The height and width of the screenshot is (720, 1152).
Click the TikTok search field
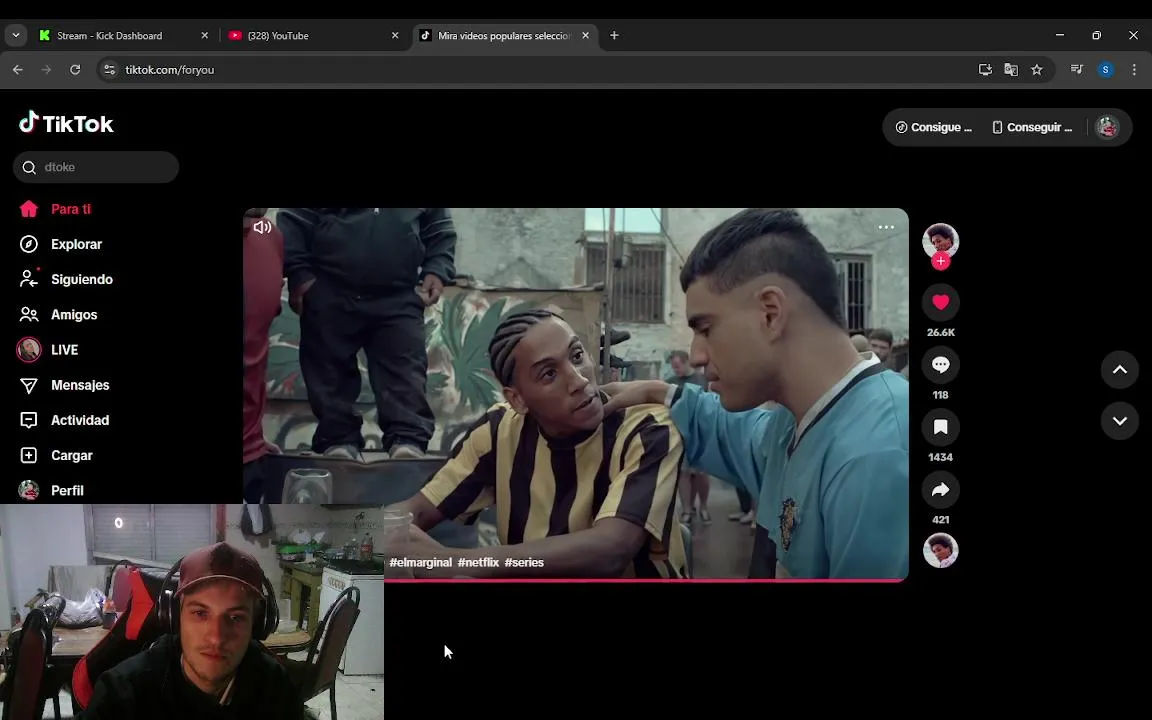click(96, 168)
